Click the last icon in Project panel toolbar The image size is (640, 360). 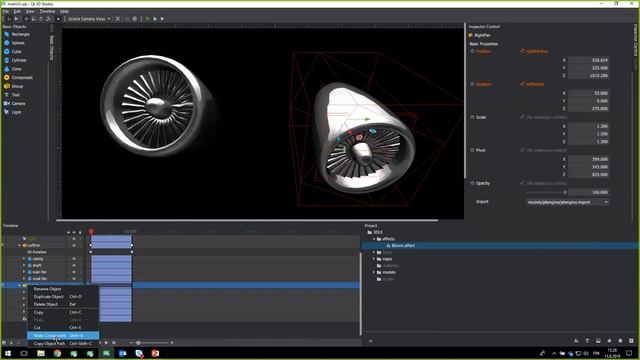point(631,340)
